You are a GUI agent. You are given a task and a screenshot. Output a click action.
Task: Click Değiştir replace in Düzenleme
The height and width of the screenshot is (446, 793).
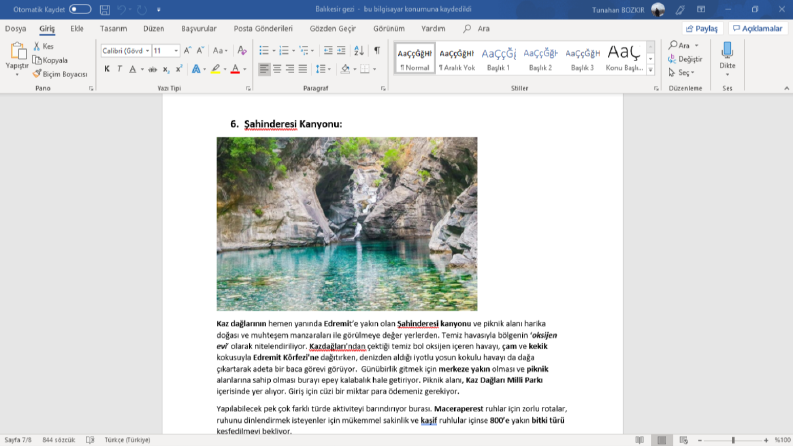point(685,59)
